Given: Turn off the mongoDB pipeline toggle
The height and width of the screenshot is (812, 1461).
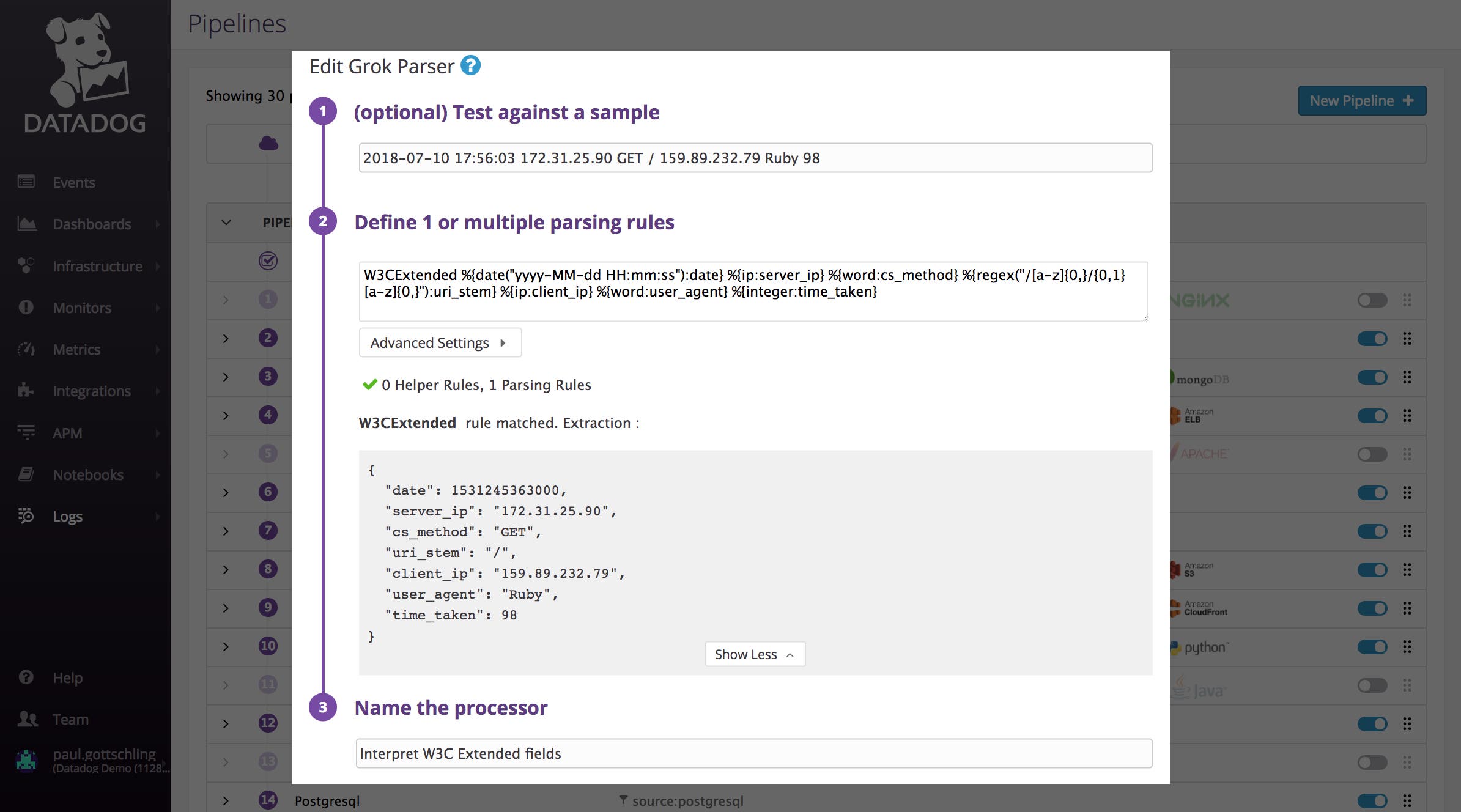Looking at the screenshot, I should 1374,377.
